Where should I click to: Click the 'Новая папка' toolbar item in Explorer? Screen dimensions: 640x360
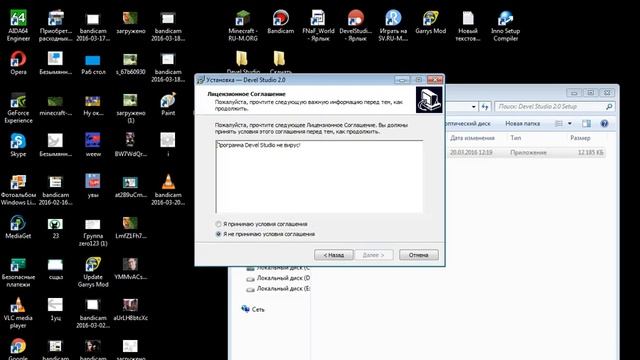pos(522,123)
